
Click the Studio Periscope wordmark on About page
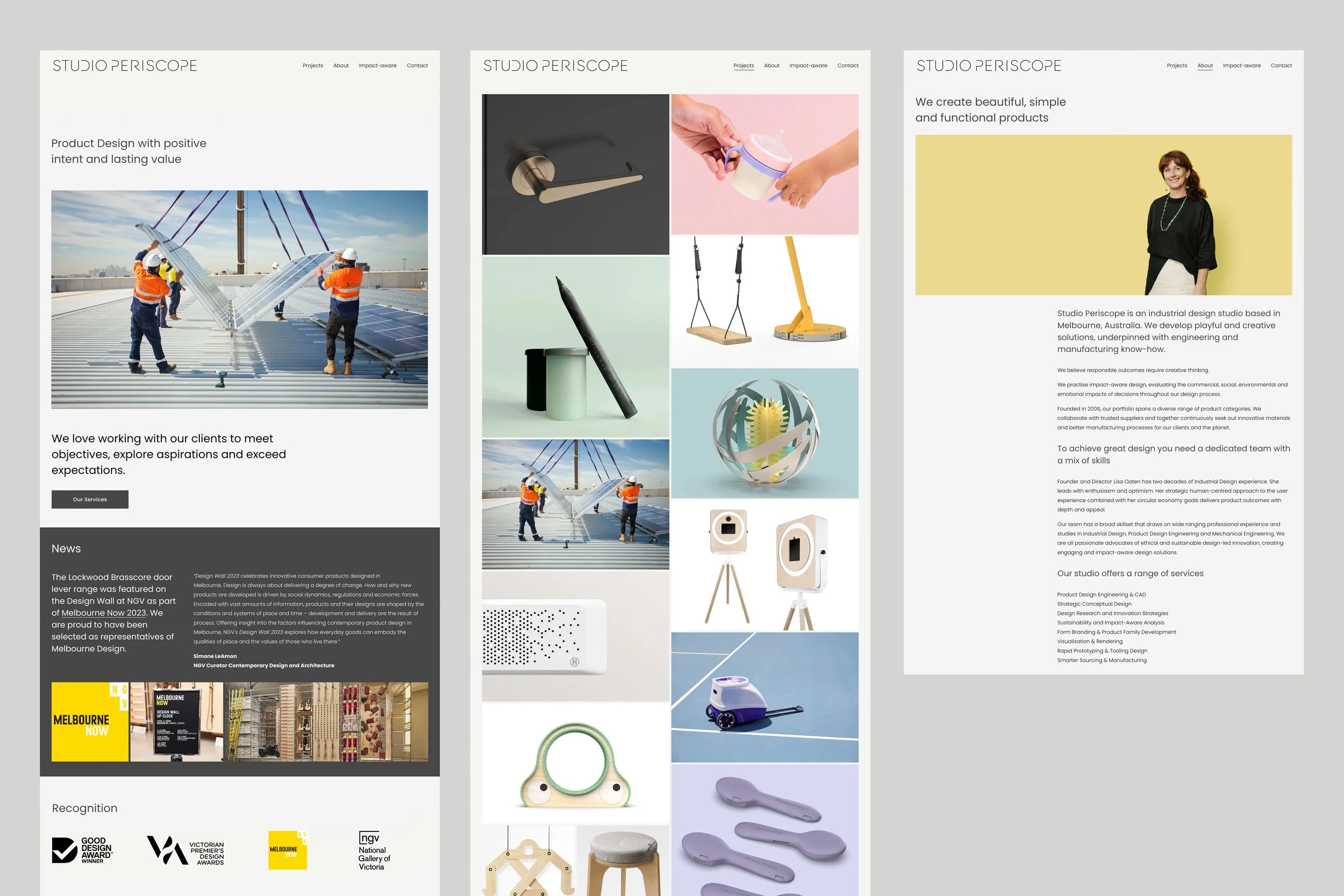click(989, 65)
